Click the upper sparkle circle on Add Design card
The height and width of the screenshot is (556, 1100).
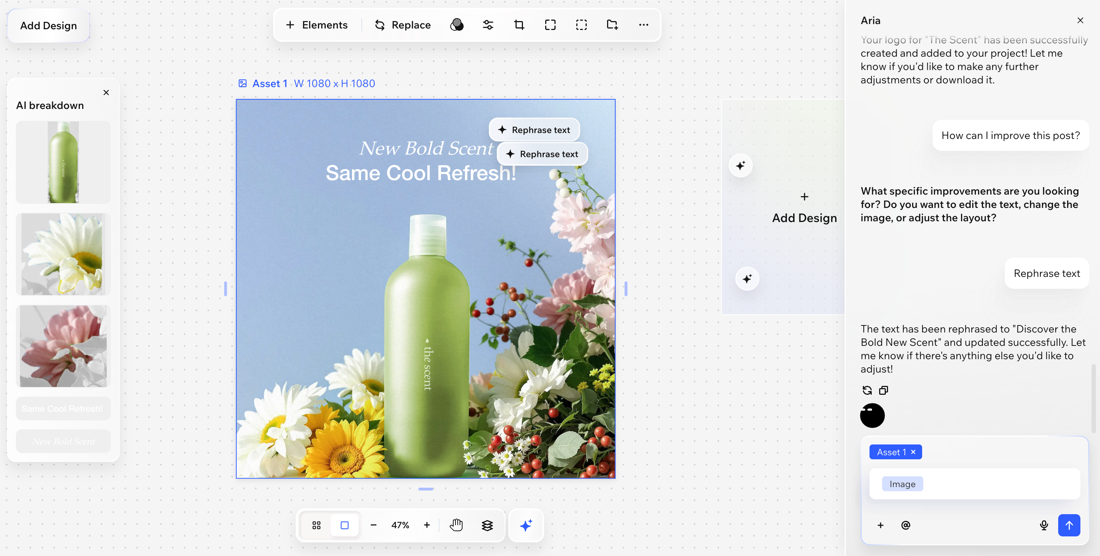click(740, 165)
